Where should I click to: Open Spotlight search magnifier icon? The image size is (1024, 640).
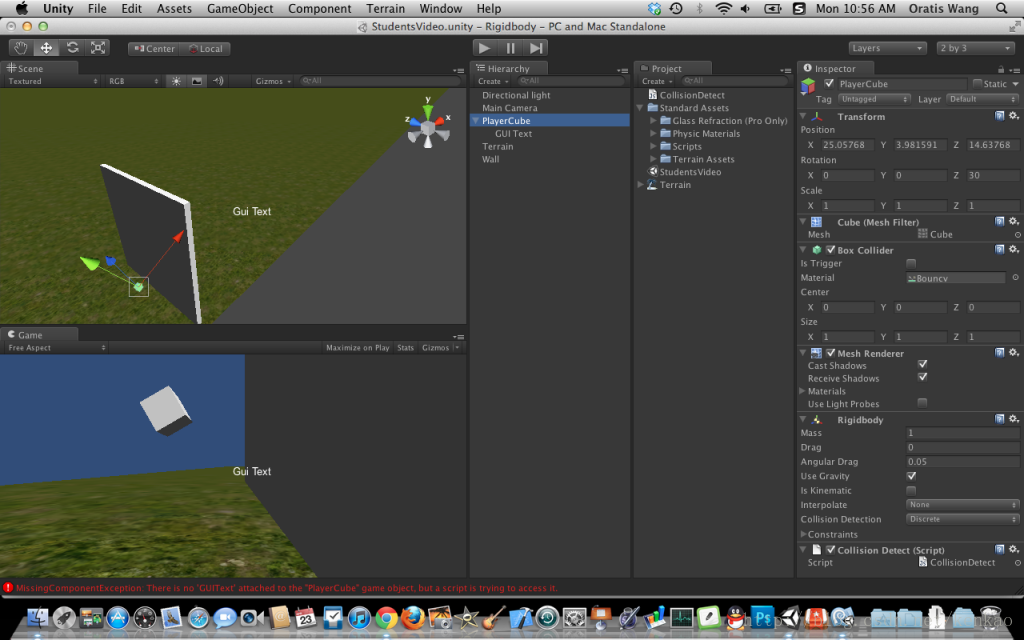[1001, 8]
